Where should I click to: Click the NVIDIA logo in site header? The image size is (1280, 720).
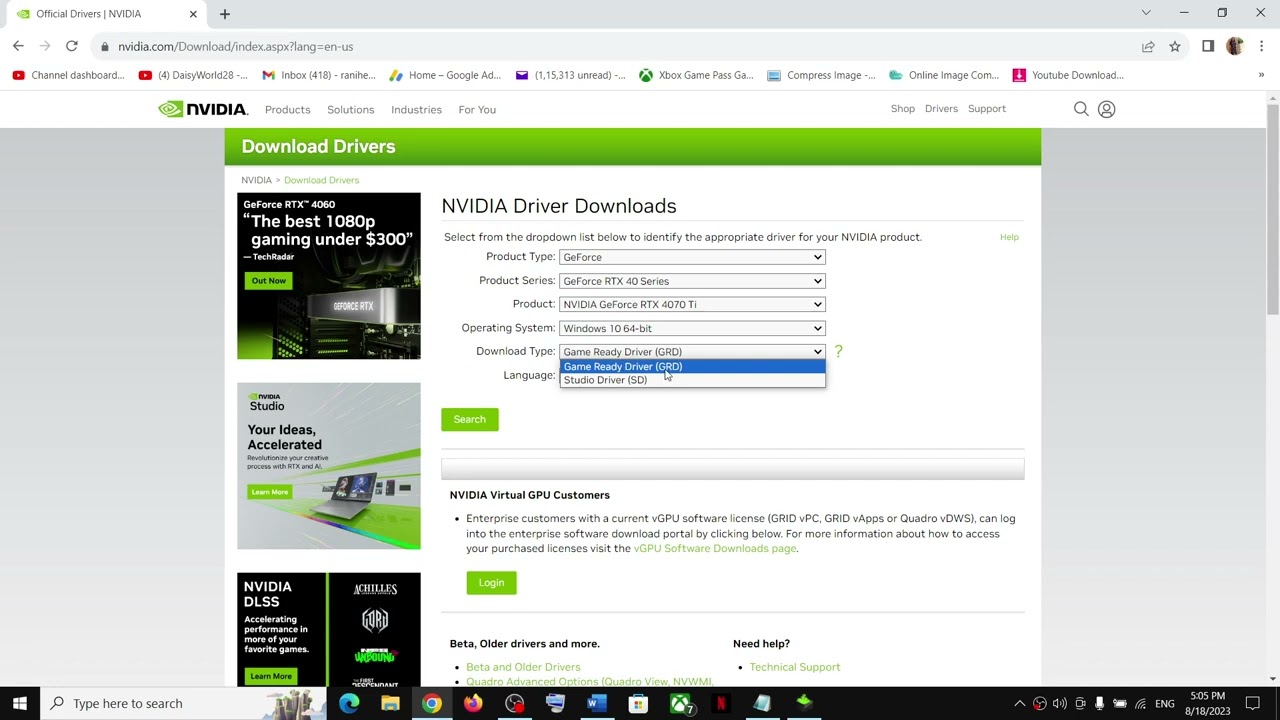click(203, 109)
